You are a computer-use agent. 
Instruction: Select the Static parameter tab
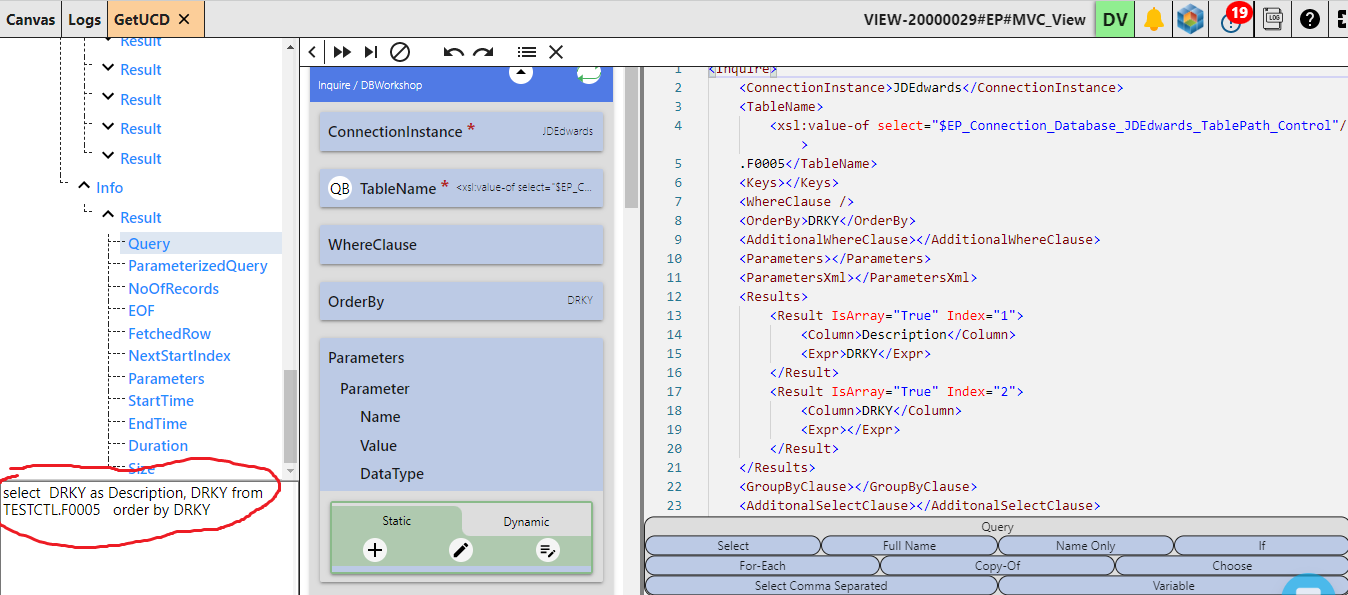pyautogui.click(x=397, y=521)
